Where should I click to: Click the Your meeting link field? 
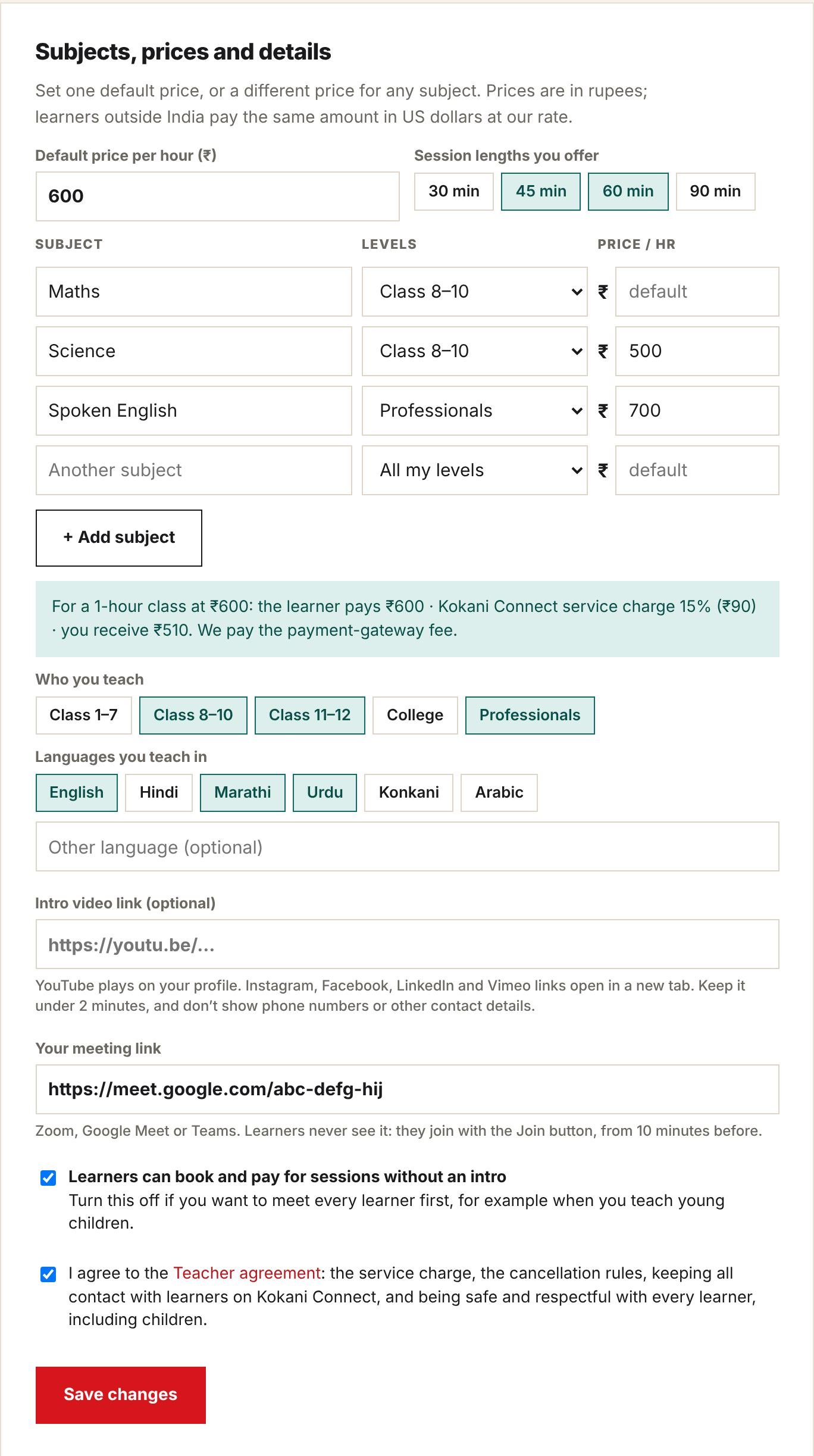tap(408, 1090)
